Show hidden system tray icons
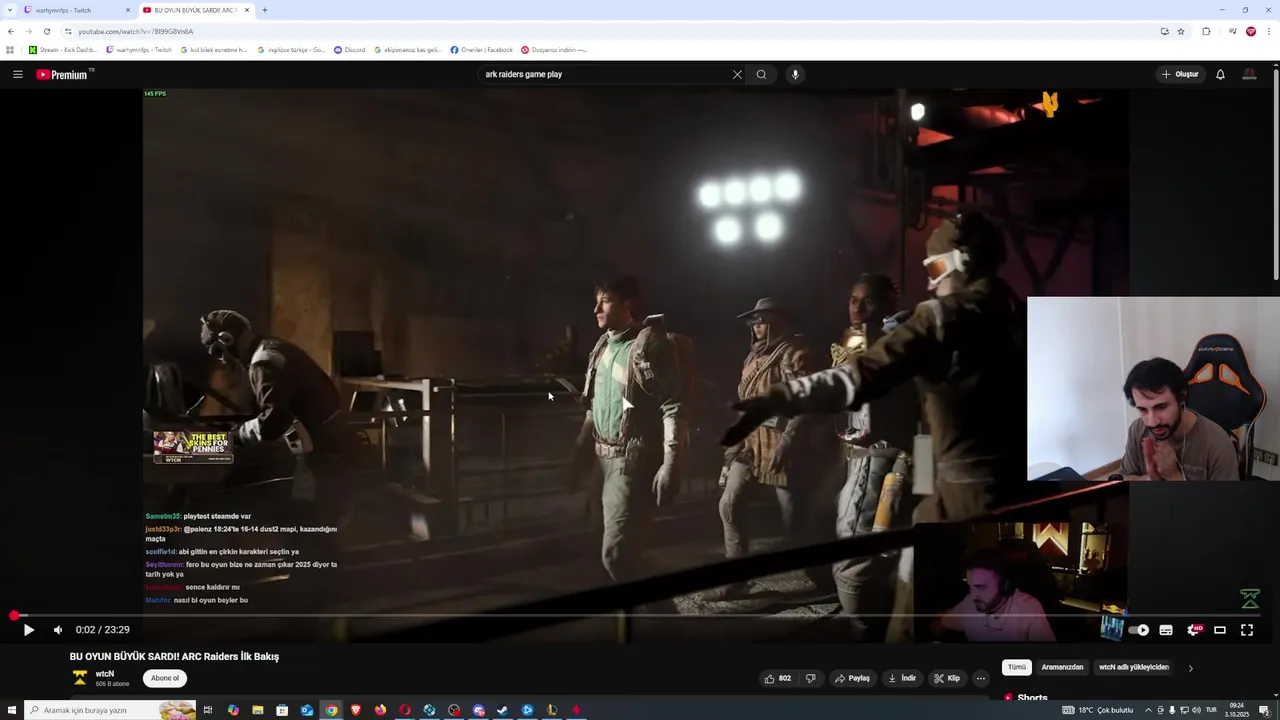 (x=1147, y=710)
